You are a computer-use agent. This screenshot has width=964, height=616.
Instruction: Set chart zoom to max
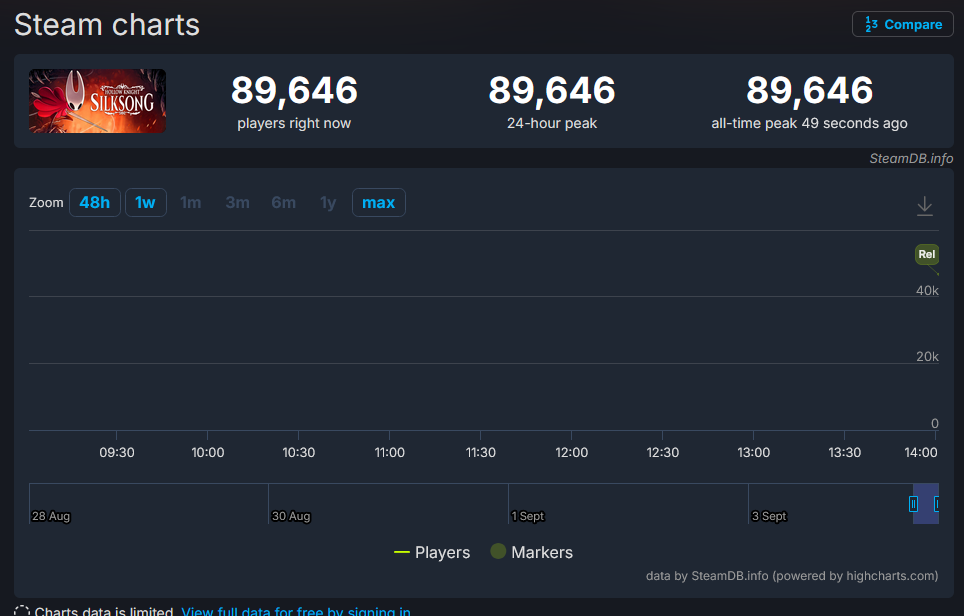tap(379, 202)
